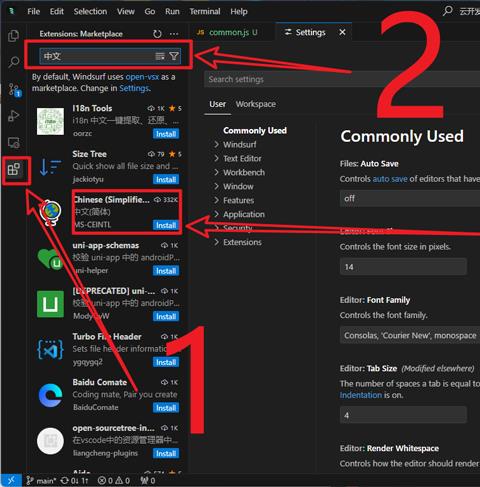Follow the auto save link
The image size is (480, 487).
pyautogui.click(x=390, y=179)
